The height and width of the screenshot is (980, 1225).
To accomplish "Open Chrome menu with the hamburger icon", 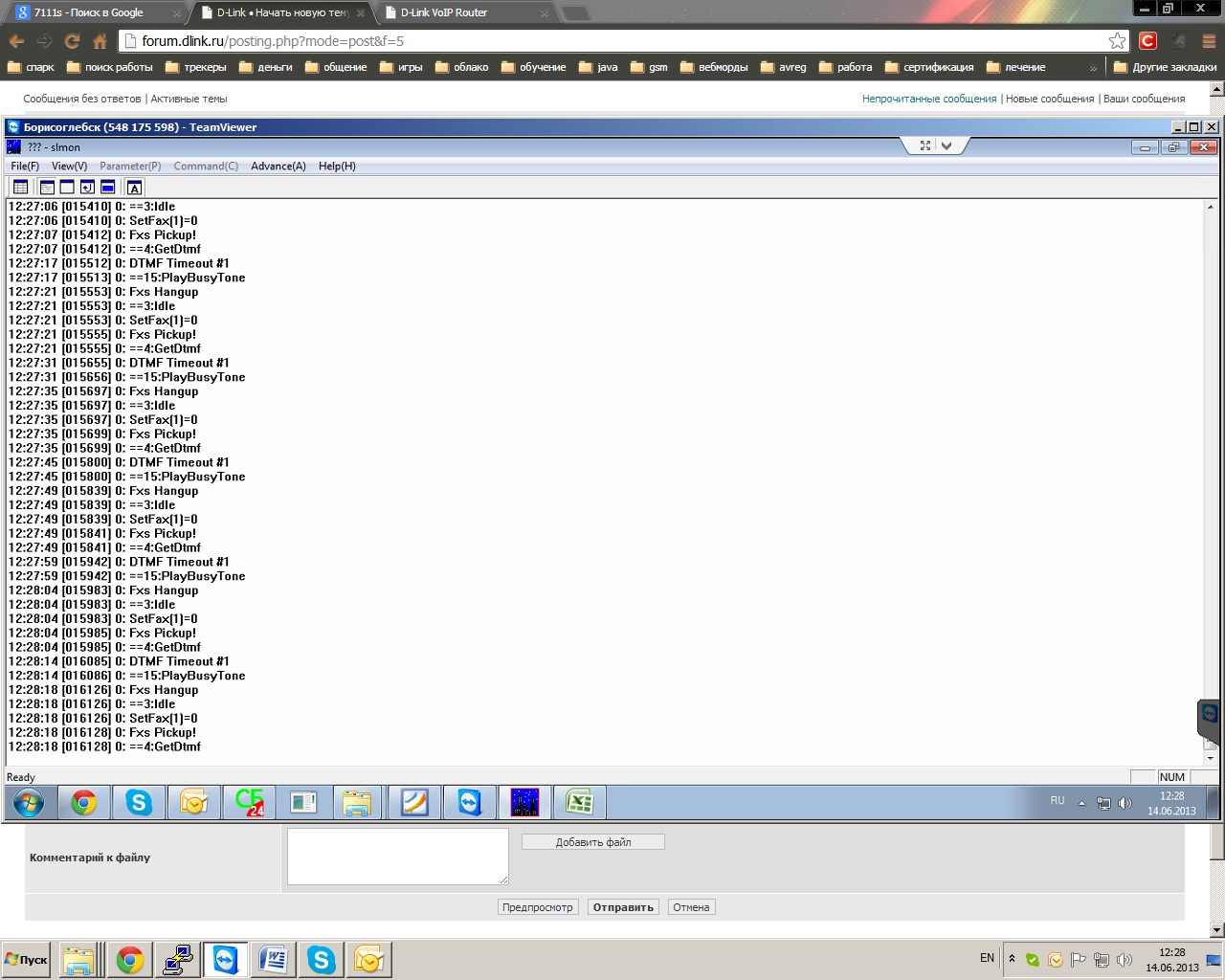I will pos(1208,41).
